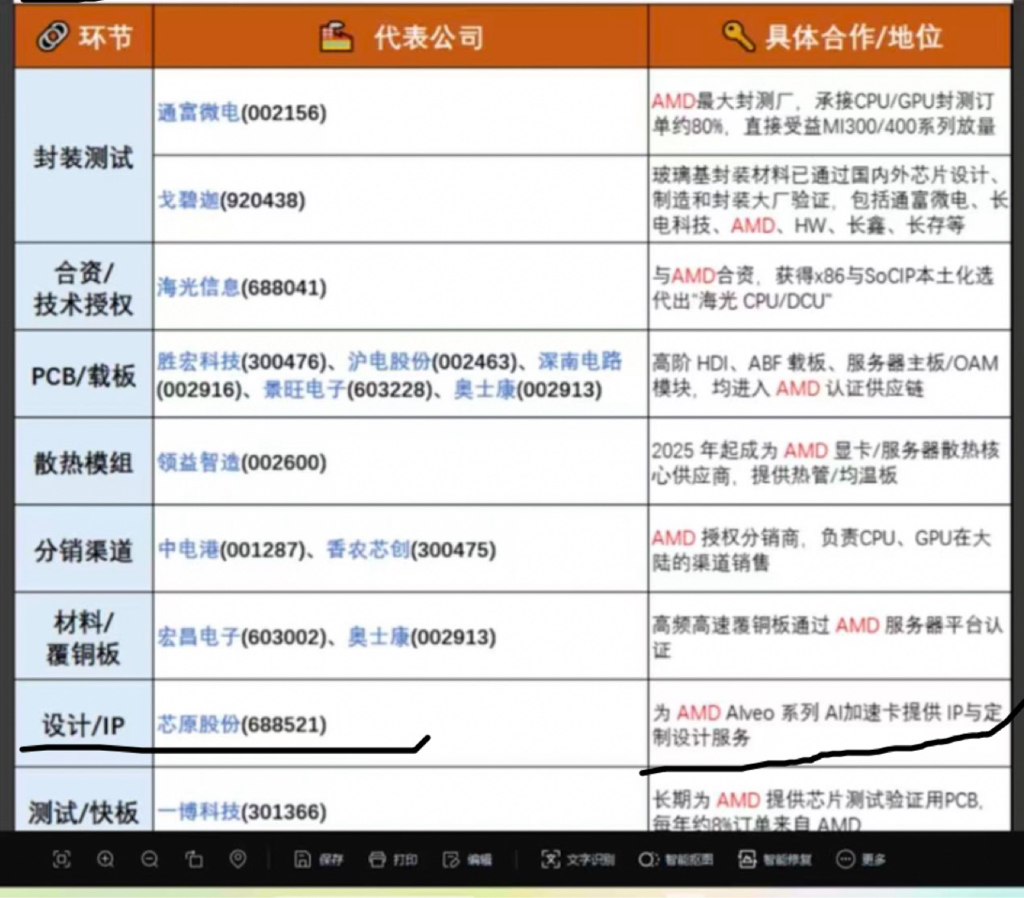Click 奥士康 in the 材料/覆铜板 row
Viewport: 1024px width, 898px height.
[379, 637]
